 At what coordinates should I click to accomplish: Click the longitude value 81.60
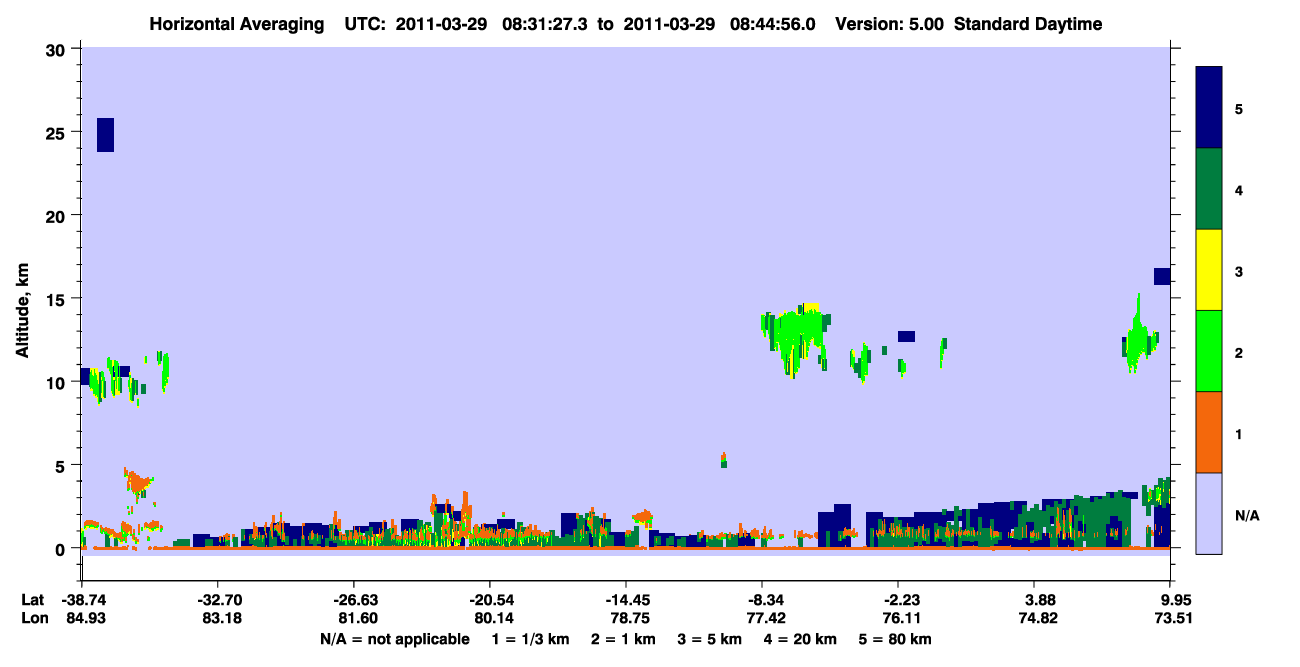coord(357,618)
